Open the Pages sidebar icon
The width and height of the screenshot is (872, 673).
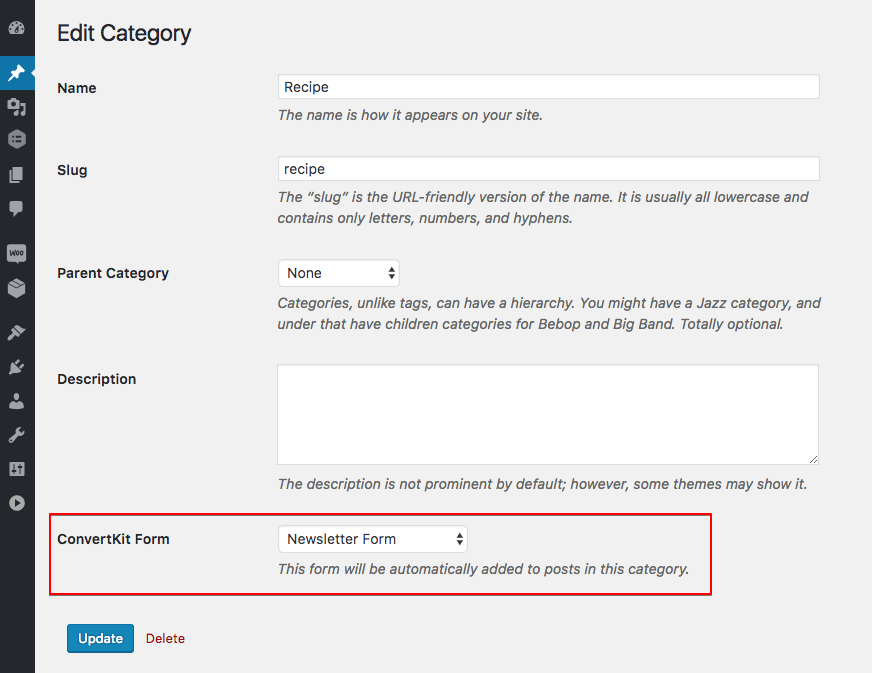pos(16,172)
